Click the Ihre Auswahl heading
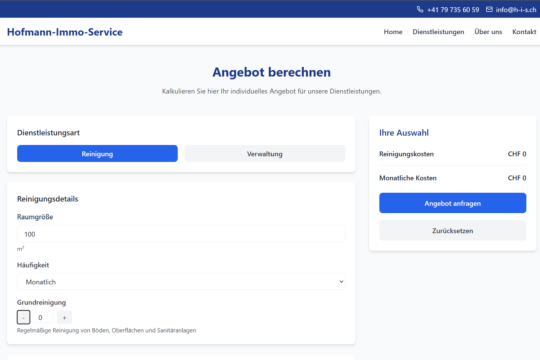 [404, 133]
